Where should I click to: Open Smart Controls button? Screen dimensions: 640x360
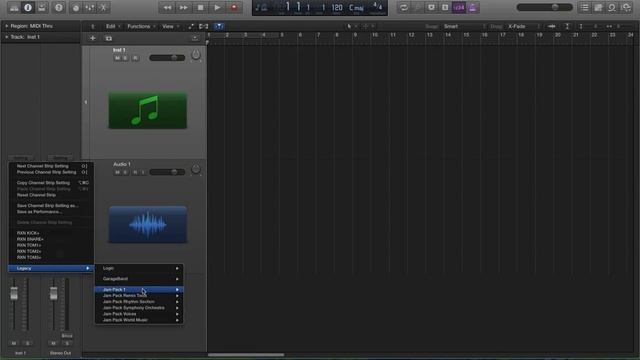coord(76,7)
